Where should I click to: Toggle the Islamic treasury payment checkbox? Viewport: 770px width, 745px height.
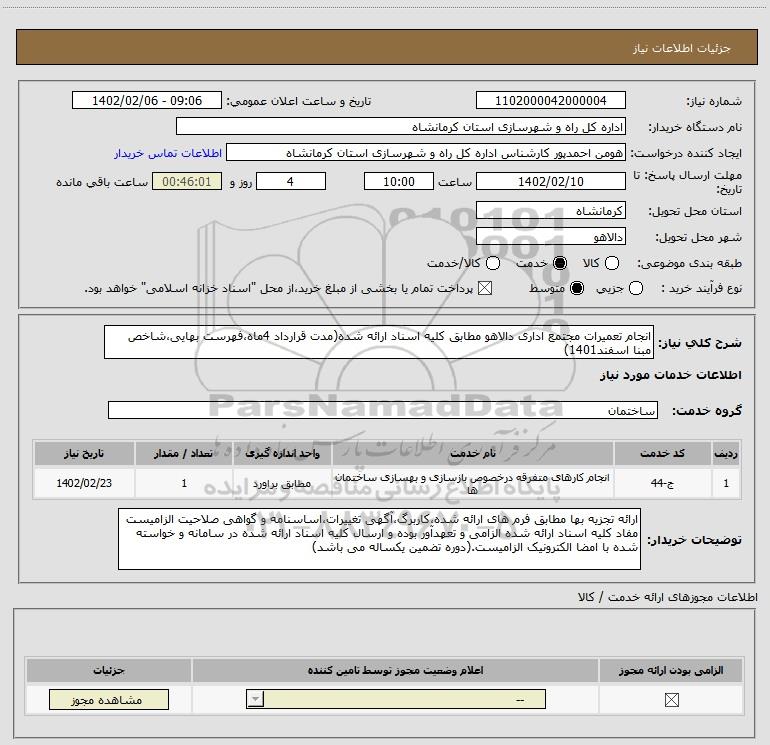485,288
